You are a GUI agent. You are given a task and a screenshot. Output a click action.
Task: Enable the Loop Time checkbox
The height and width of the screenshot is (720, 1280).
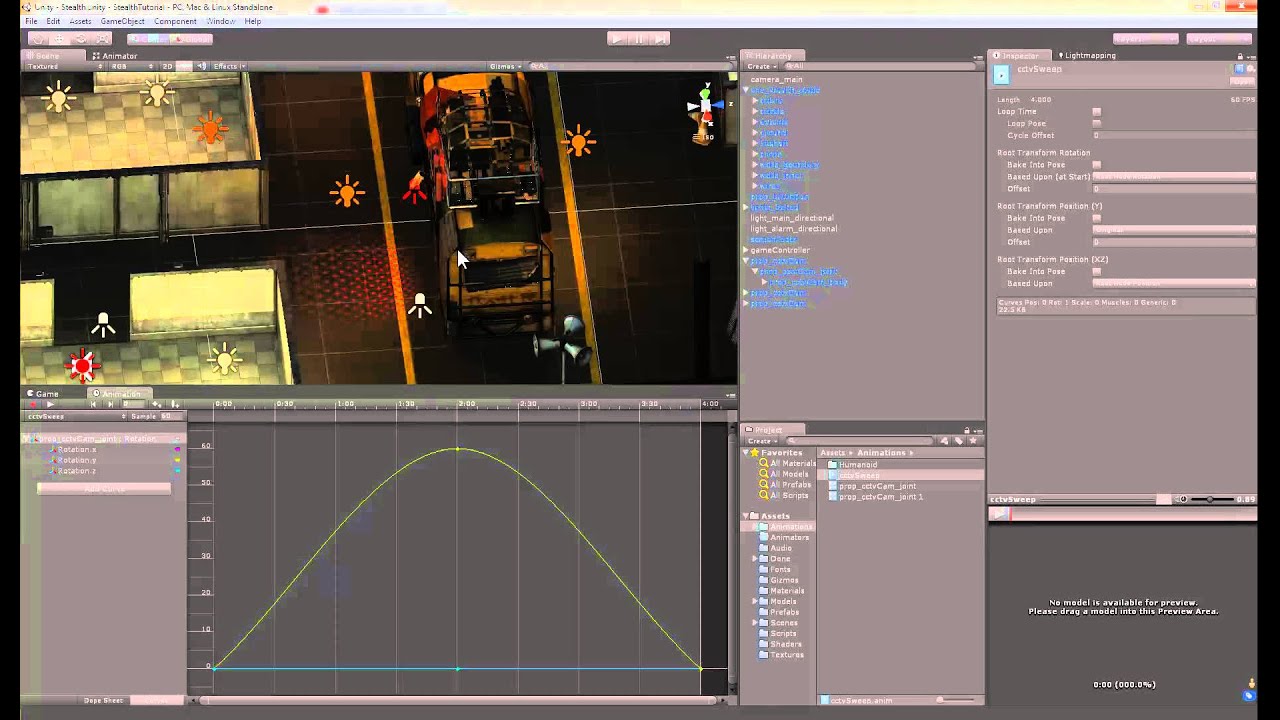coord(1097,112)
